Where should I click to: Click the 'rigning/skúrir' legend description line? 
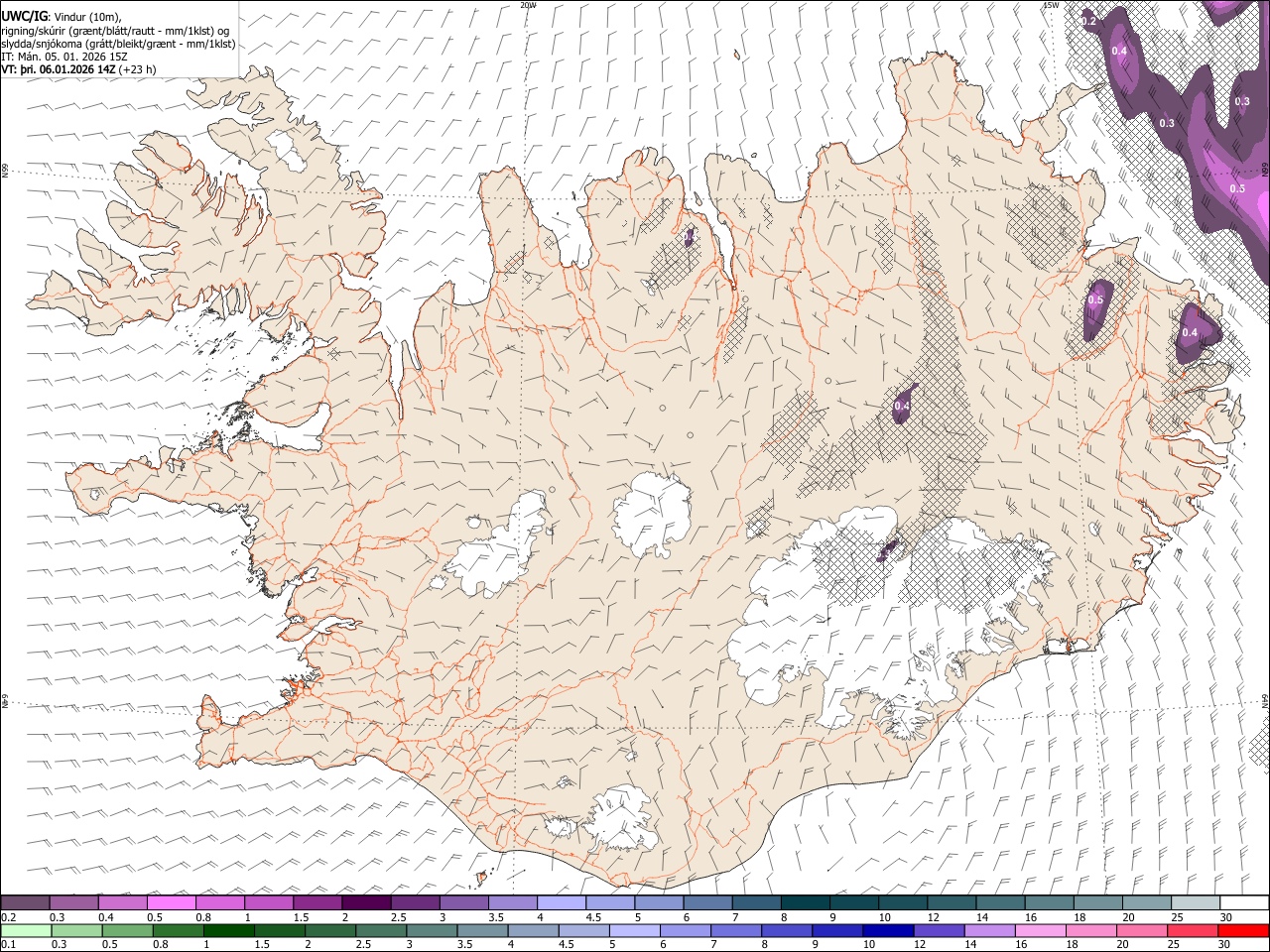[116, 31]
